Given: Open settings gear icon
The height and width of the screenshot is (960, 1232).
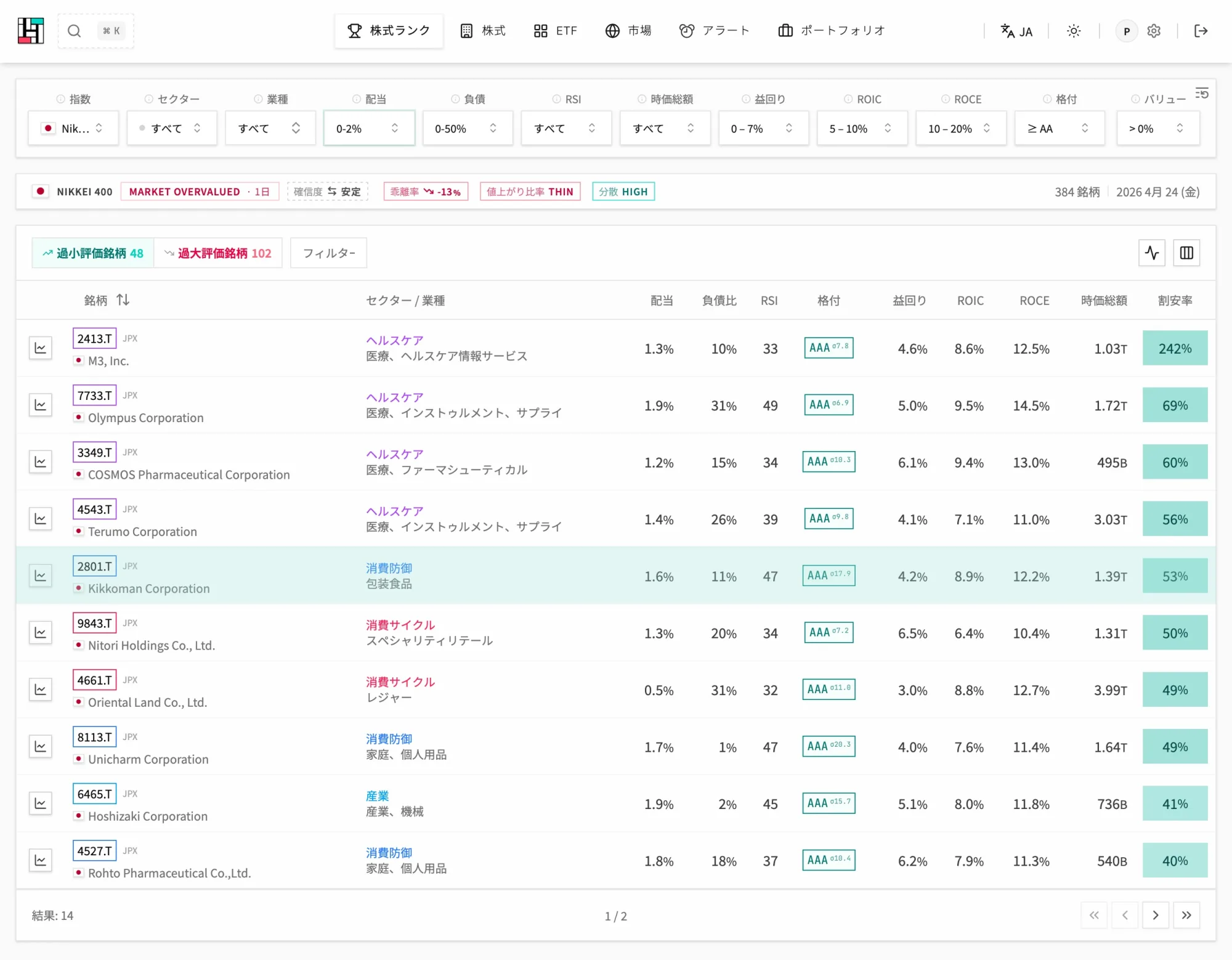Looking at the screenshot, I should [1154, 31].
